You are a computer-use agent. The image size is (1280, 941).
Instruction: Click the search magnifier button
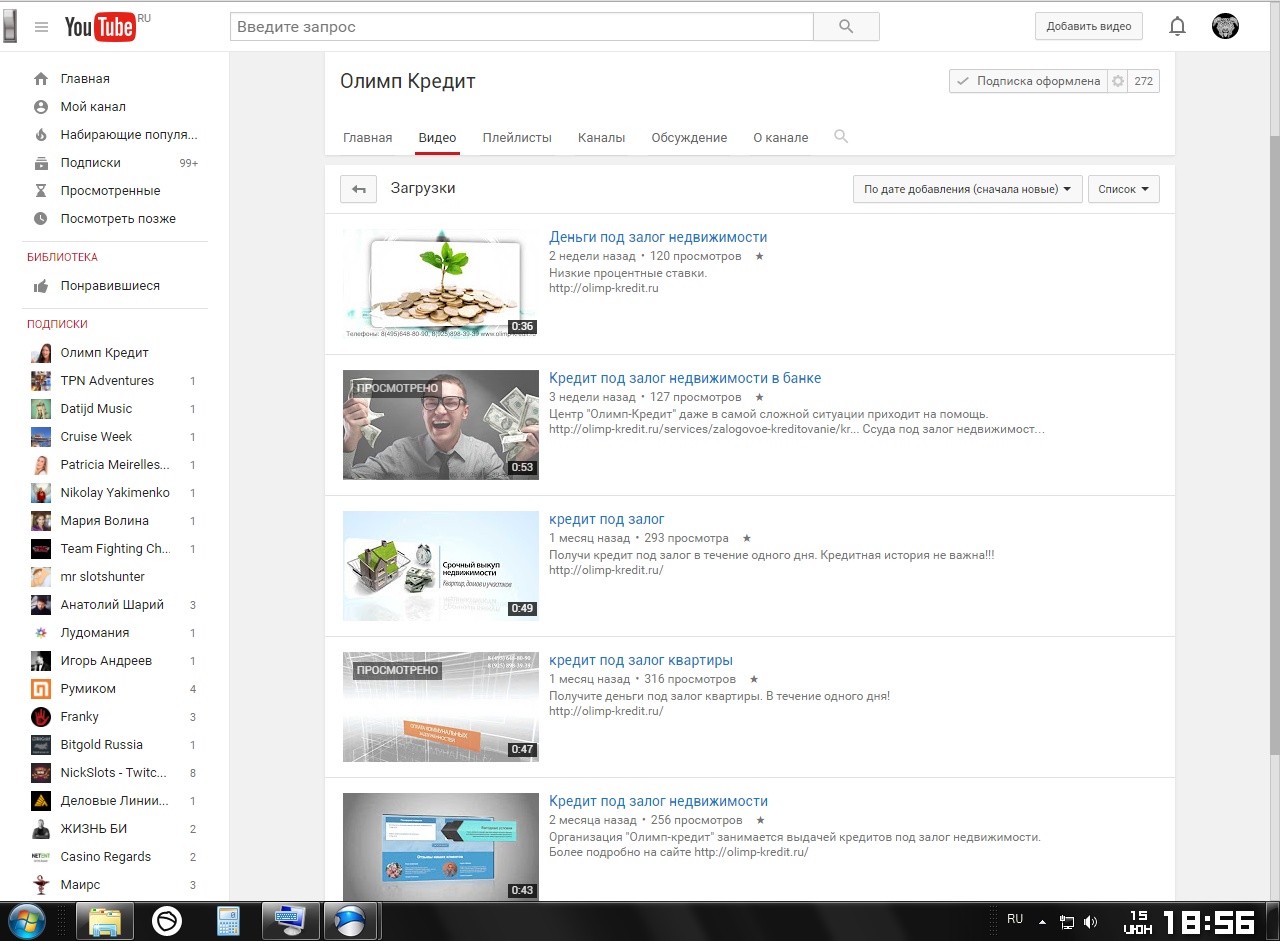point(846,27)
